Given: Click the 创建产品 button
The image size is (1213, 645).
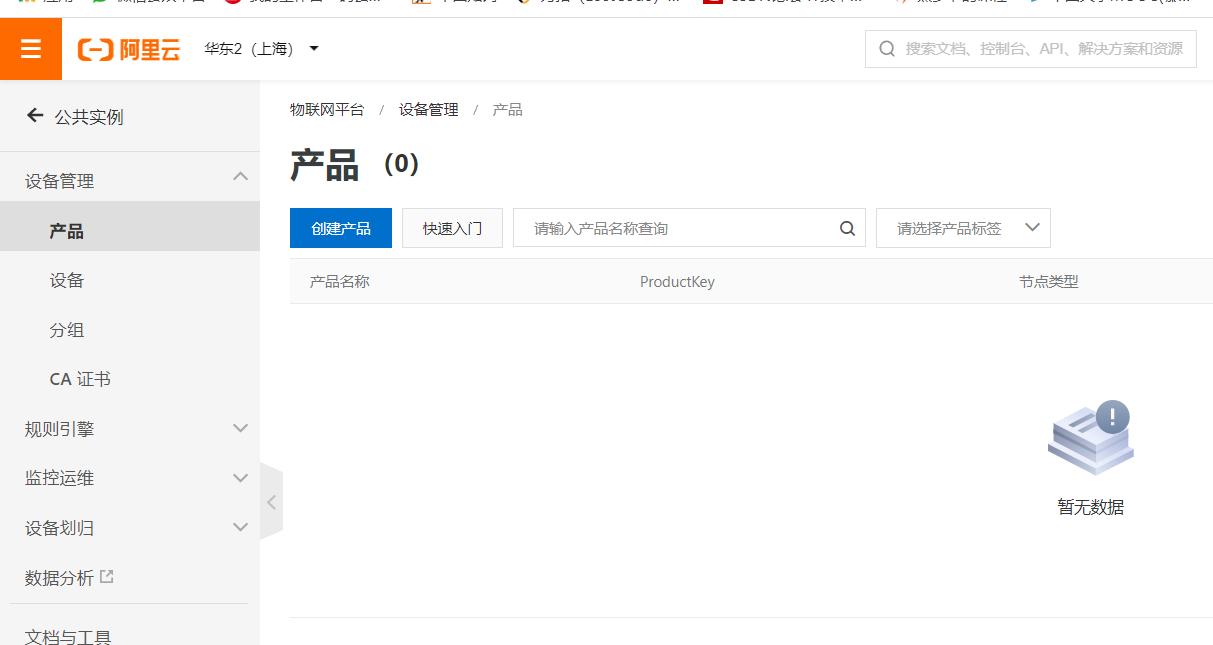Looking at the screenshot, I should click(x=340, y=228).
